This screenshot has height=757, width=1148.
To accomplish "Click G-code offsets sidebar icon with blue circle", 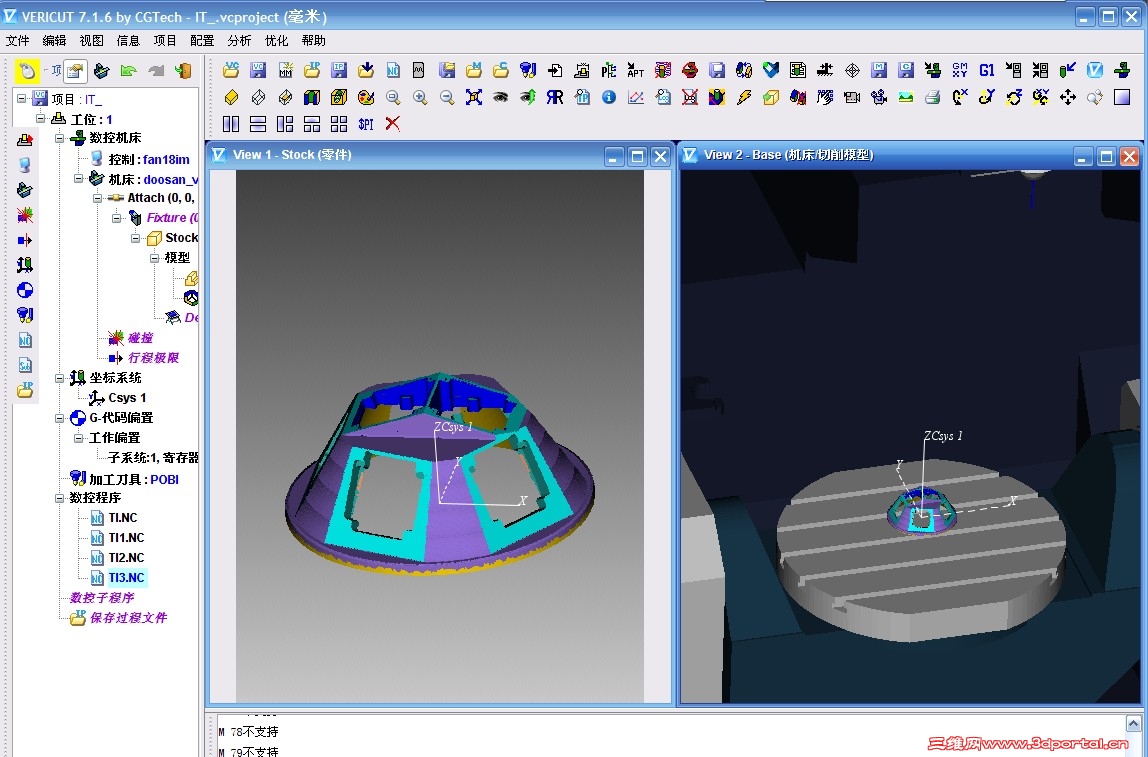I will point(25,290).
